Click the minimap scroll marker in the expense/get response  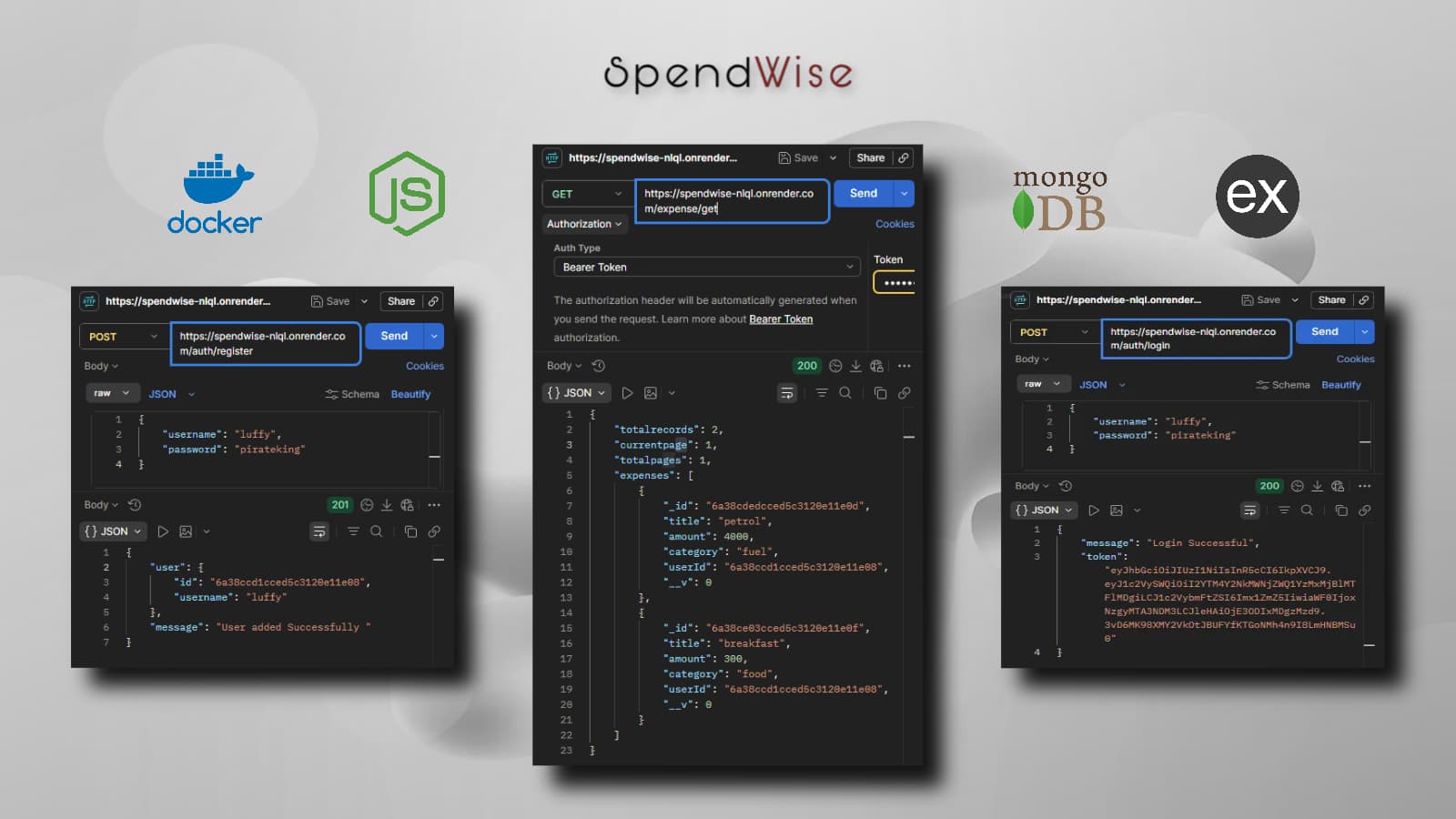tap(909, 438)
